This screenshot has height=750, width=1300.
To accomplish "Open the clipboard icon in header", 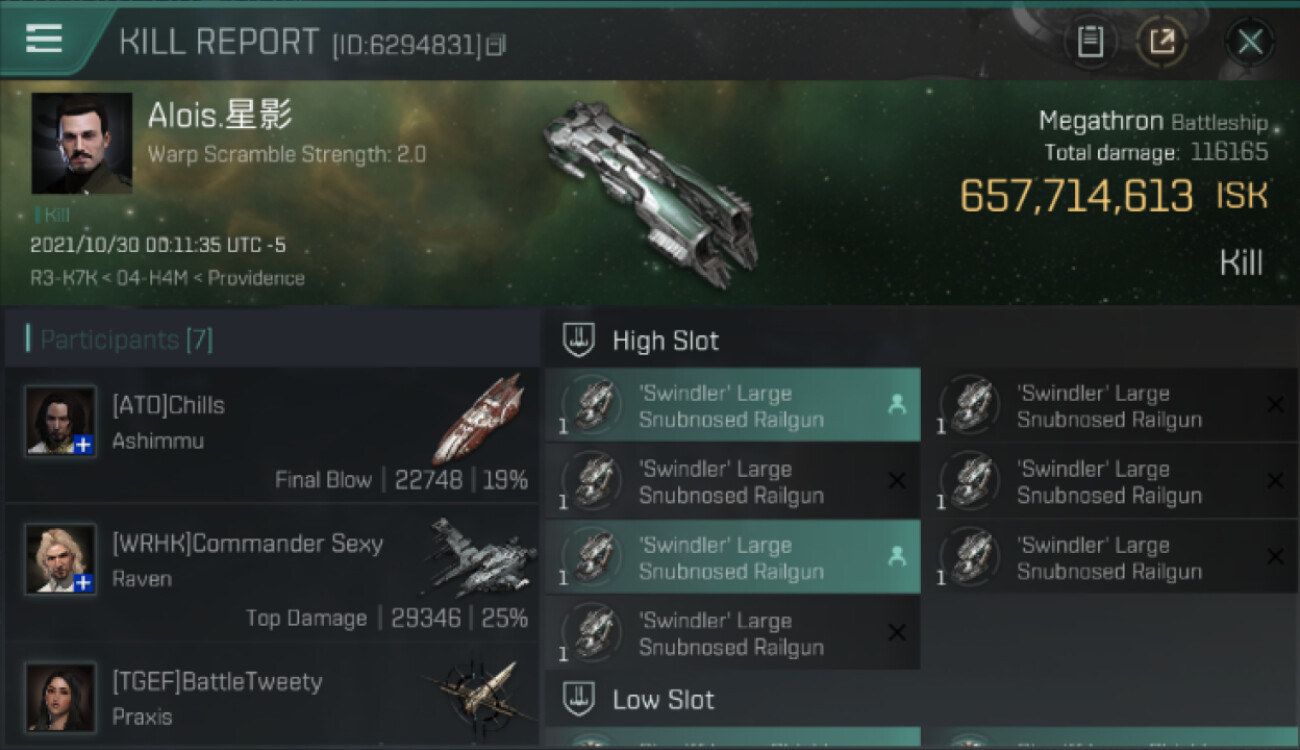I will [1090, 42].
